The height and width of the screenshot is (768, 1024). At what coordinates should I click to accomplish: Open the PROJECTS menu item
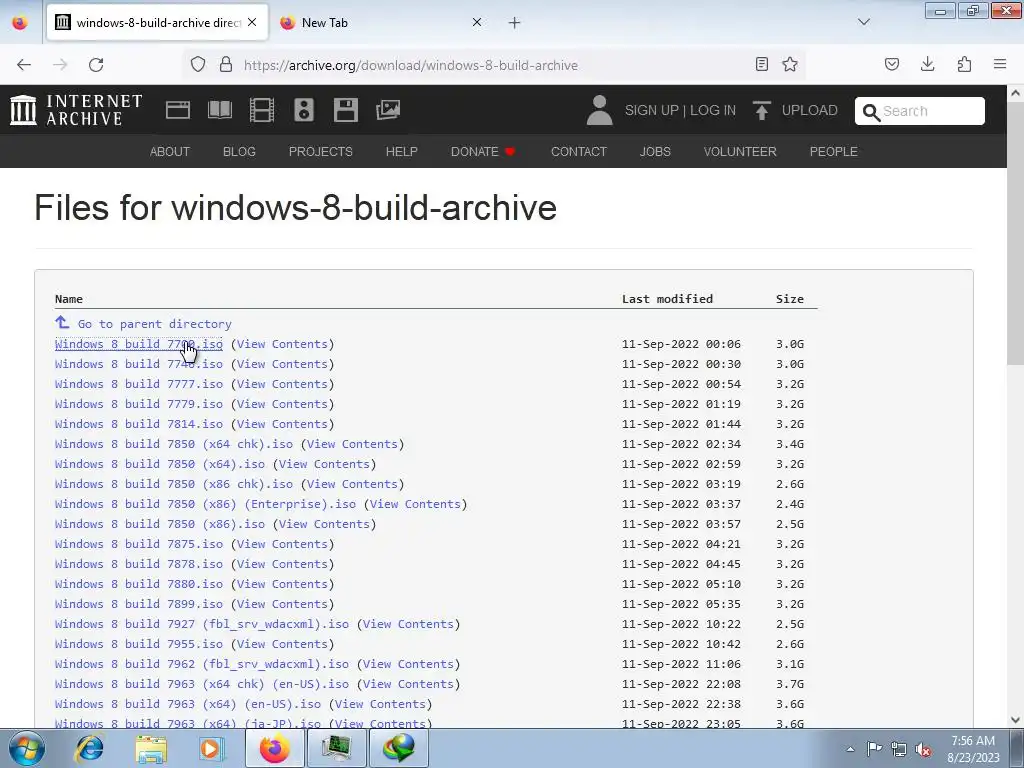[321, 152]
